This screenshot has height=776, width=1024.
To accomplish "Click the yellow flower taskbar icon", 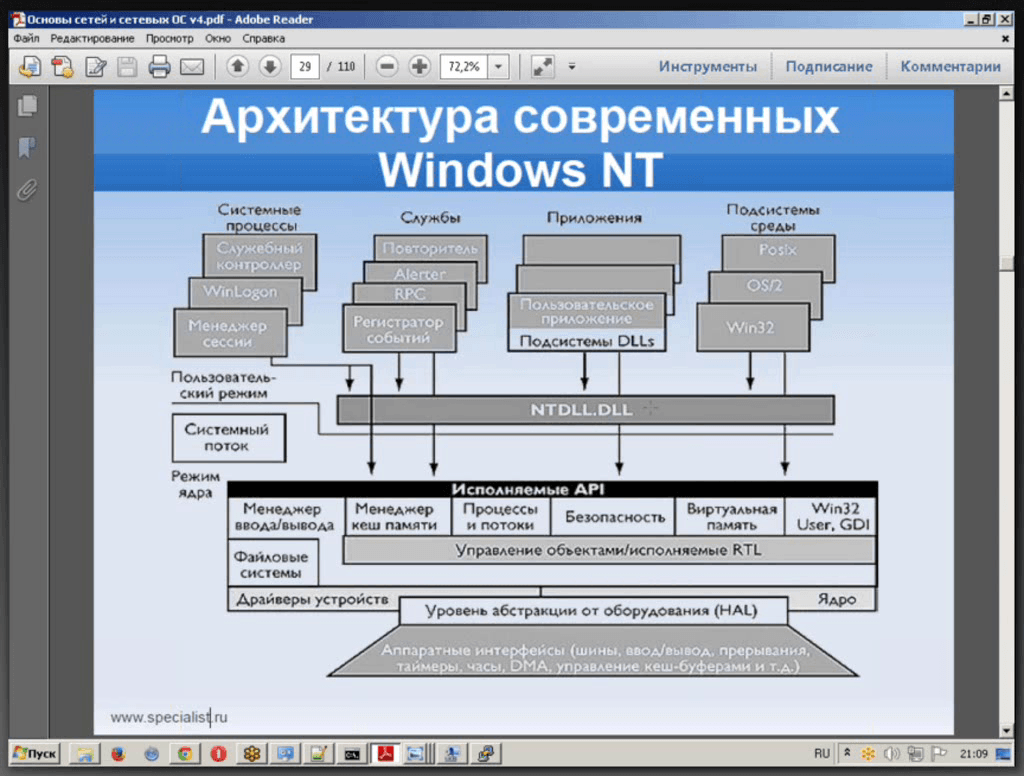I will click(251, 754).
